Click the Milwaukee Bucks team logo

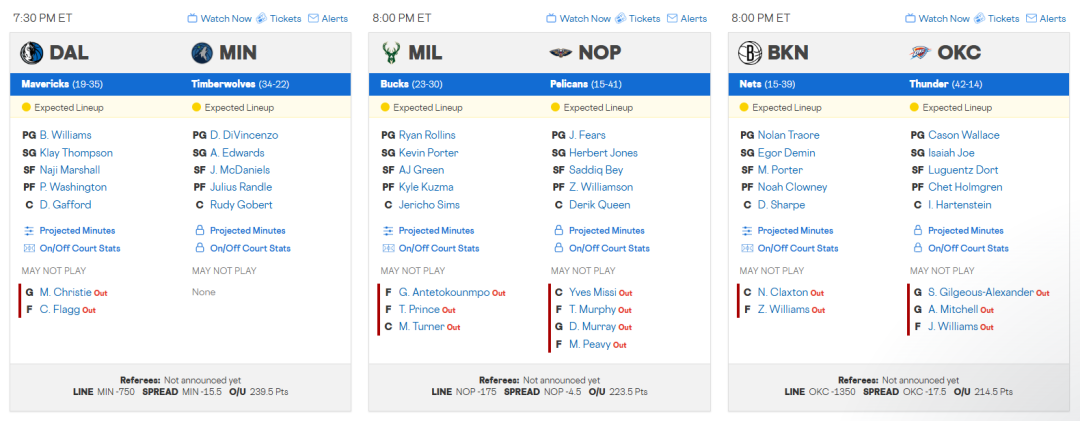point(391,53)
